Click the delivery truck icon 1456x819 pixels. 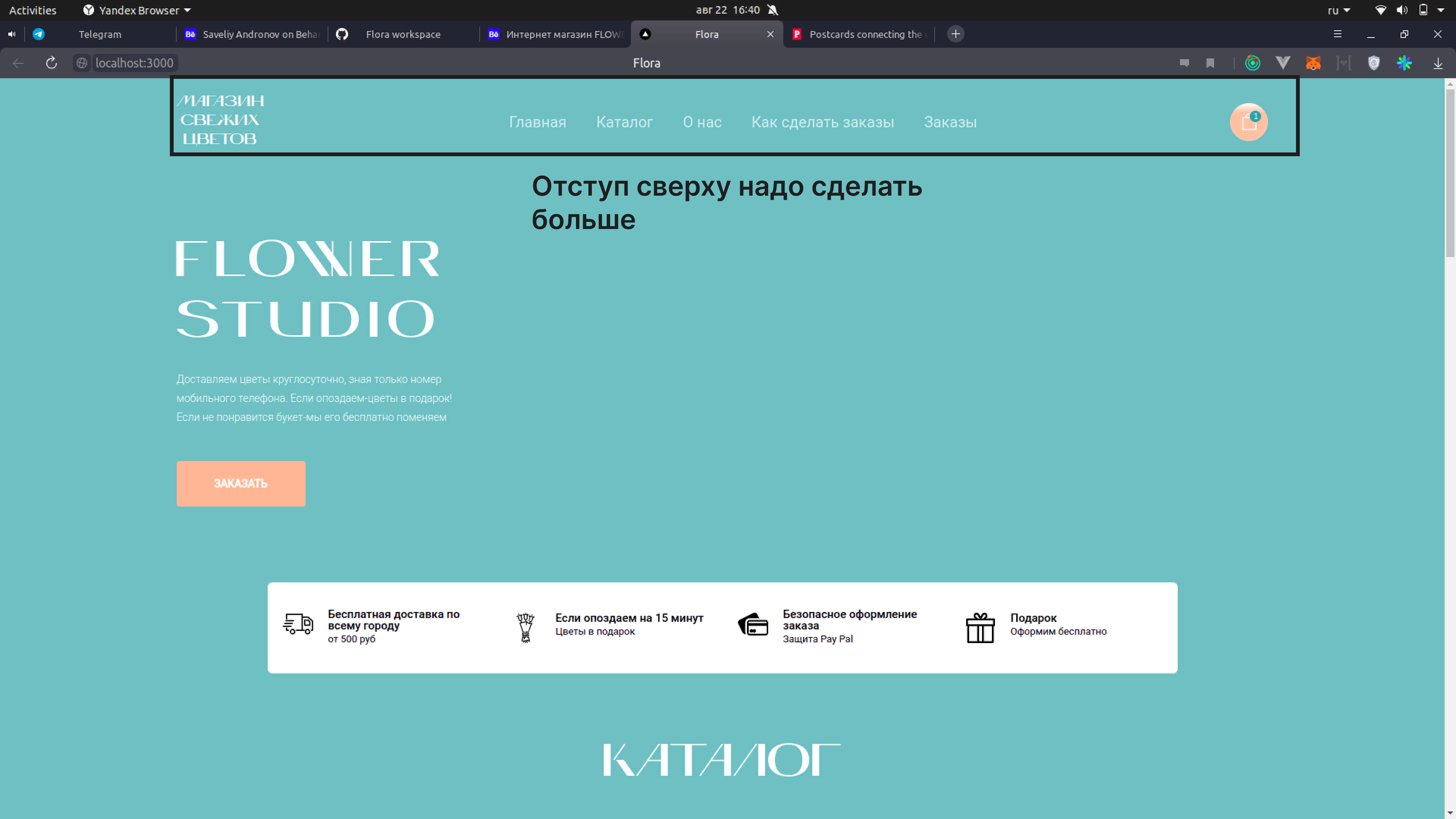click(x=298, y=624)
